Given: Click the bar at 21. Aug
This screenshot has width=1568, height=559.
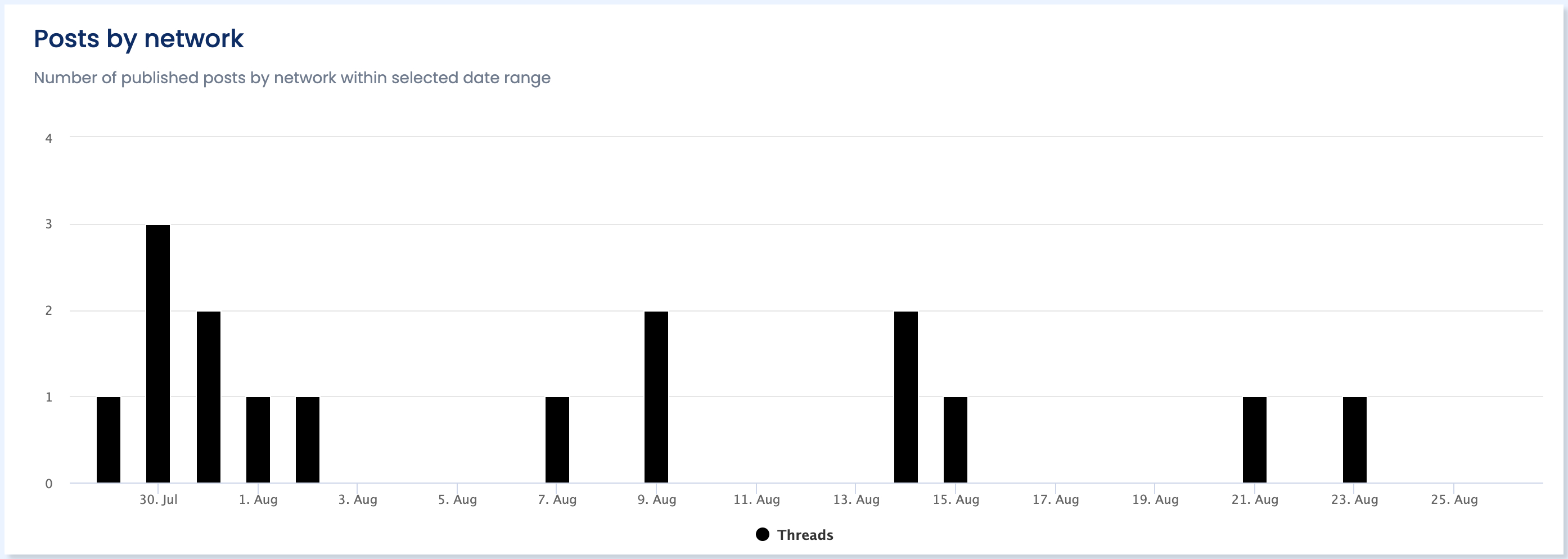Looking at the screenshot, I should point(1255,440).
